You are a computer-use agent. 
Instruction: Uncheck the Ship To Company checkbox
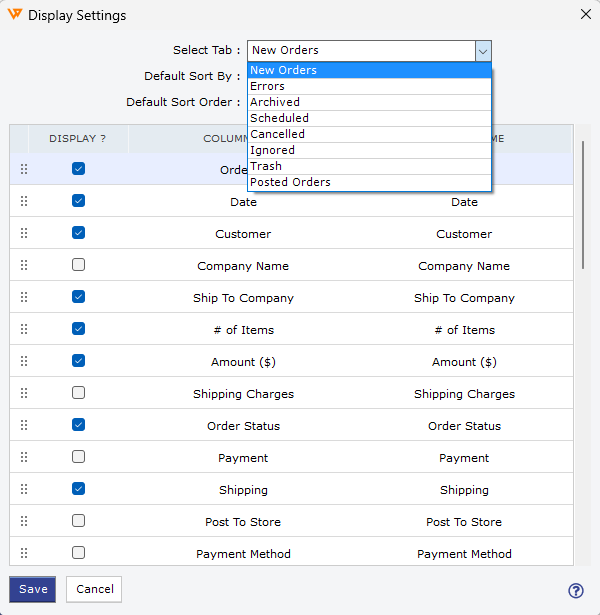pos(78,297)
